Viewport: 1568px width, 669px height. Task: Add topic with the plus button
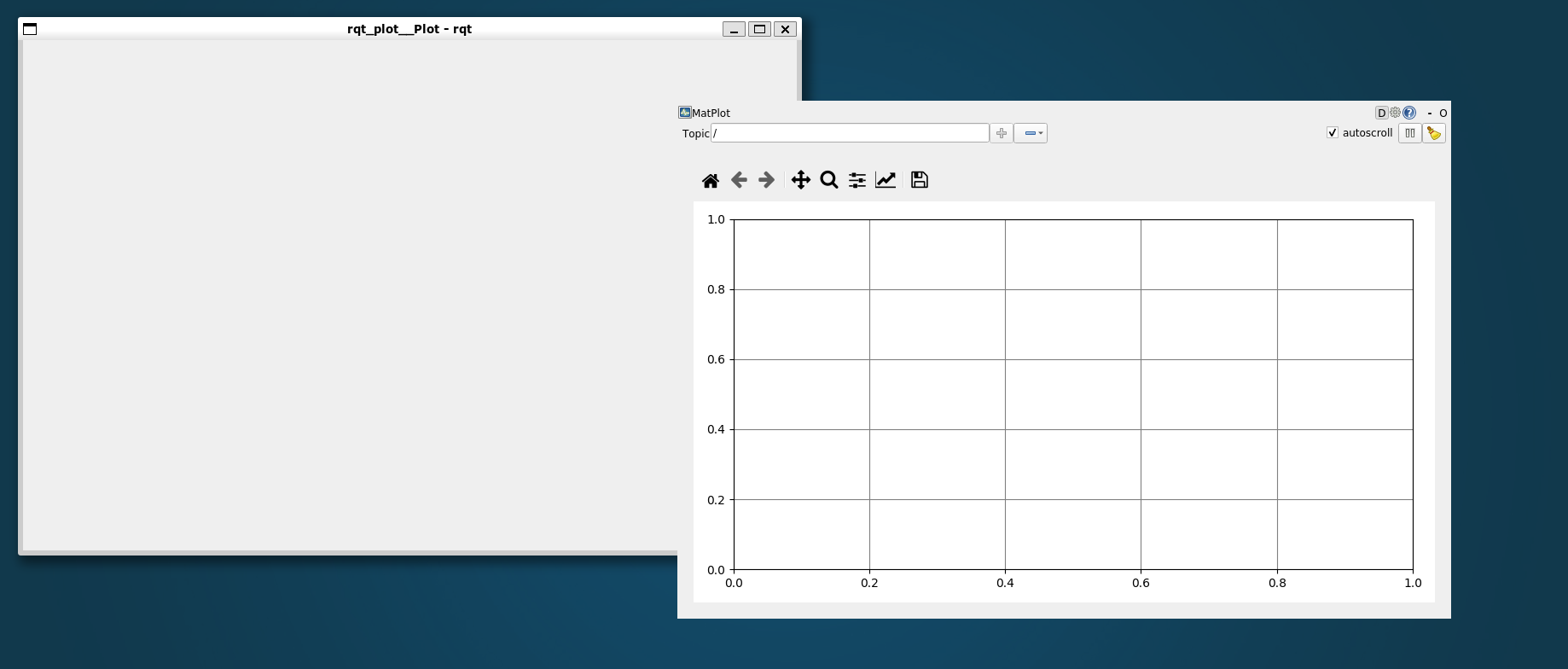tap(1002, 133)
